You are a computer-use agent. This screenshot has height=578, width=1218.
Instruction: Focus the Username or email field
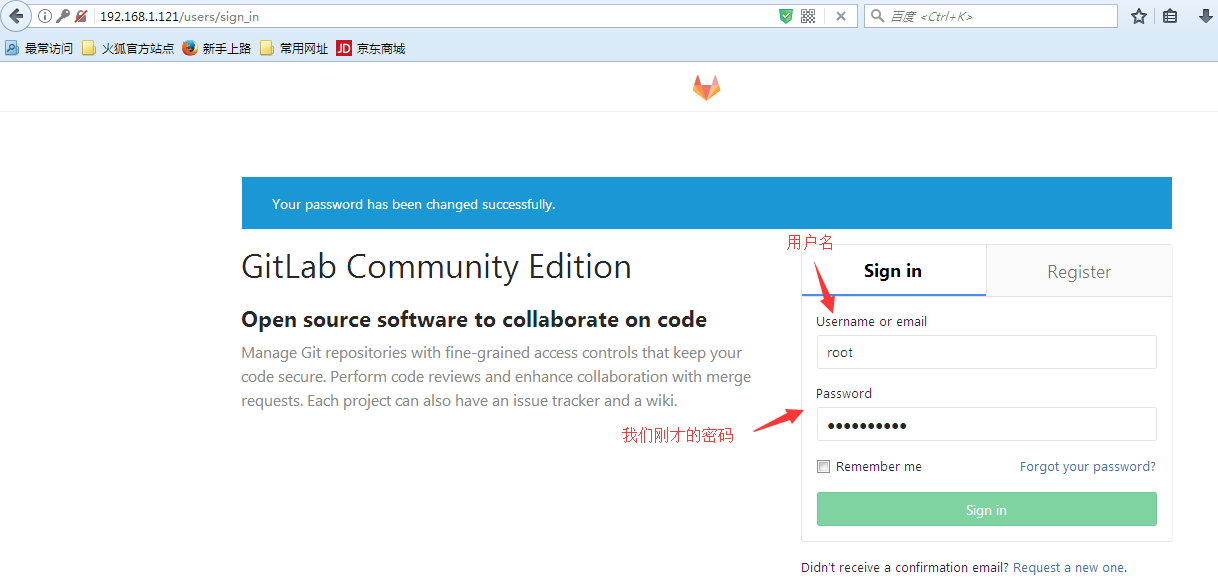click(x=986, y=352)
